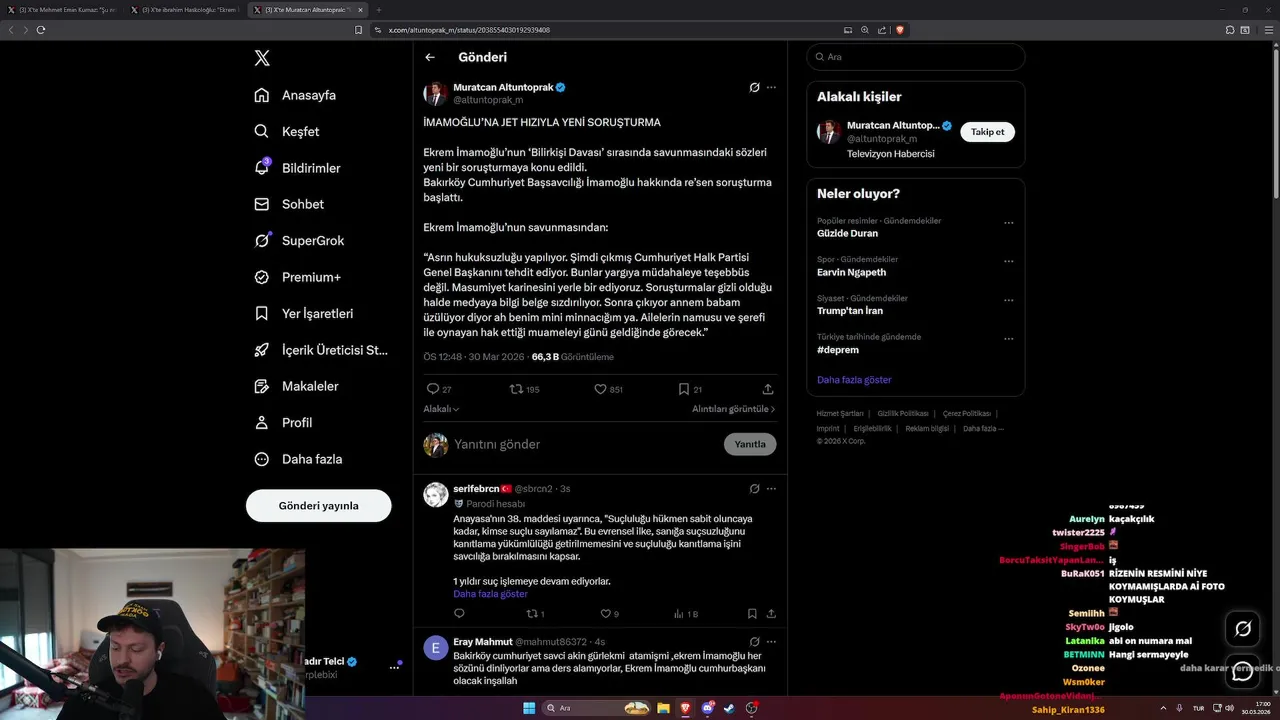Open Sohbet messages
Screen dimensions: 1280x720
pyautogui.click(x=289, y=204)
